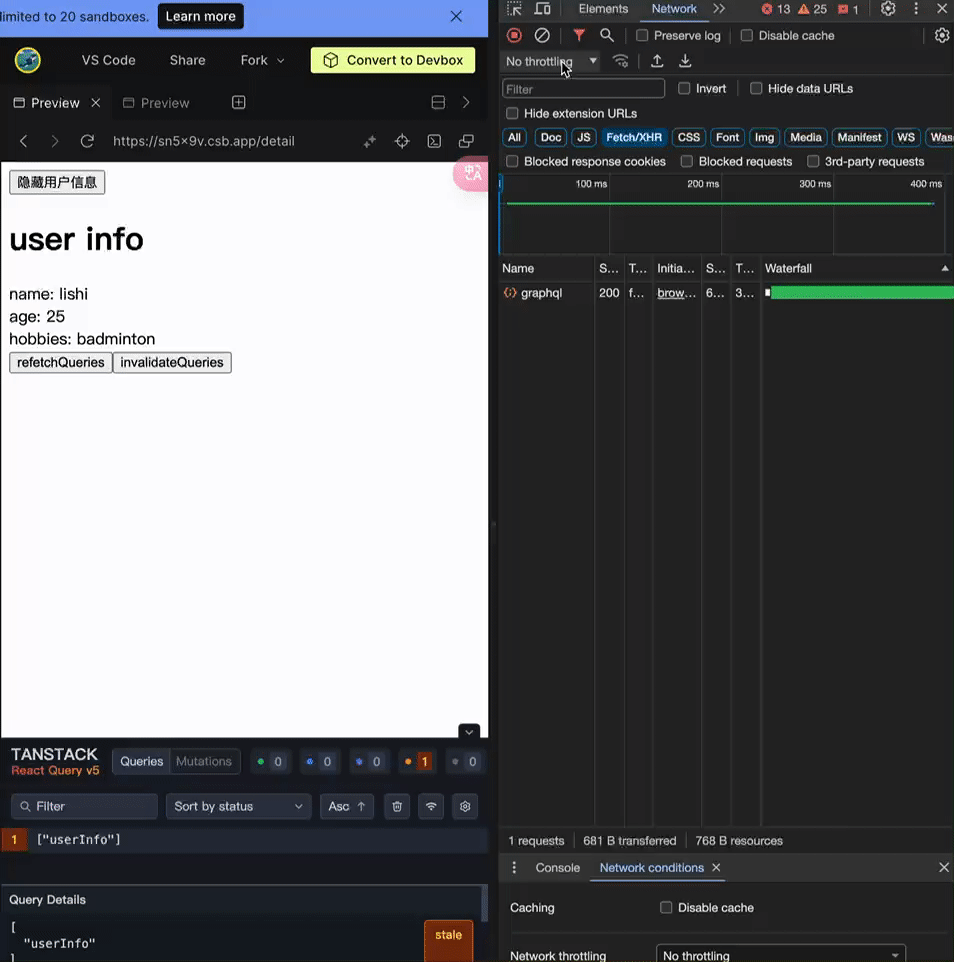Go back in sandbox preview
This screenshot has height=962, width=954.
[24, 141]
